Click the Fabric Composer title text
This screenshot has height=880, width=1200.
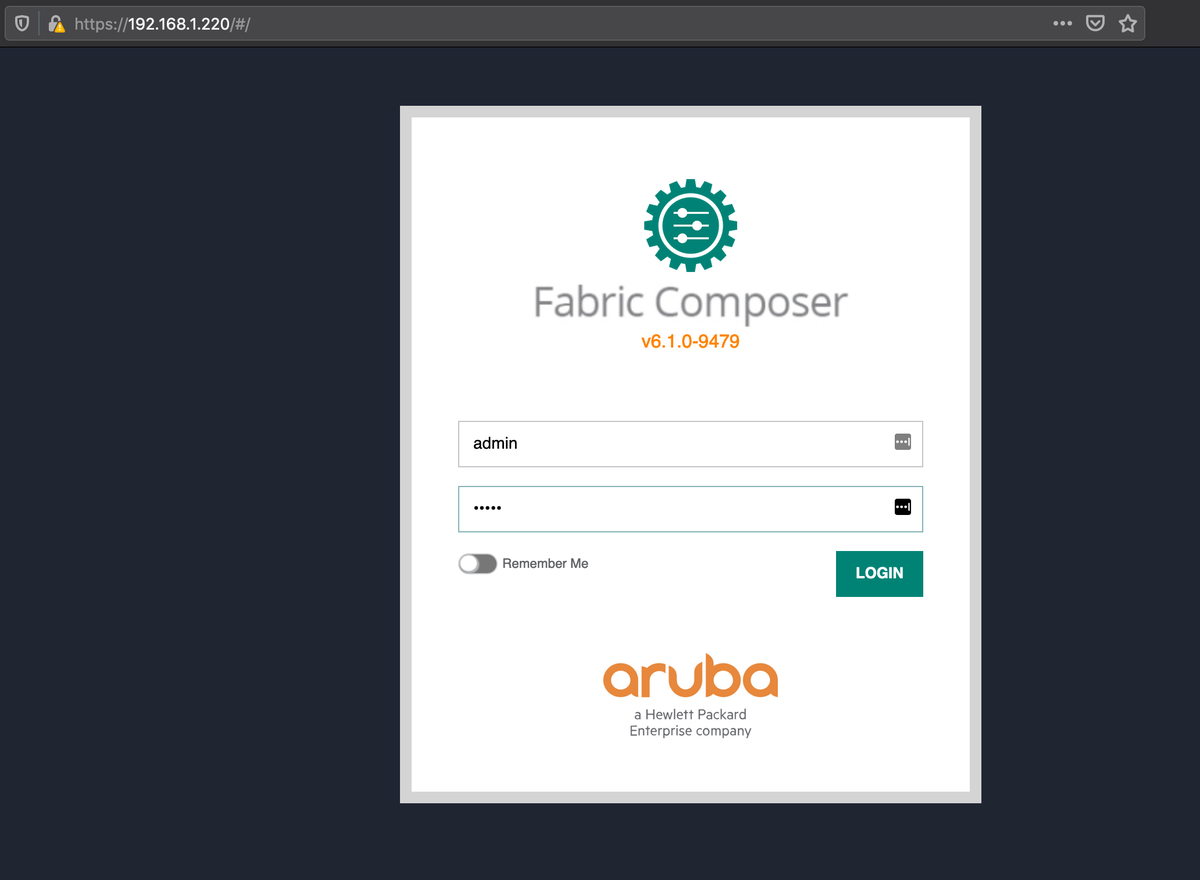[690, 302]
